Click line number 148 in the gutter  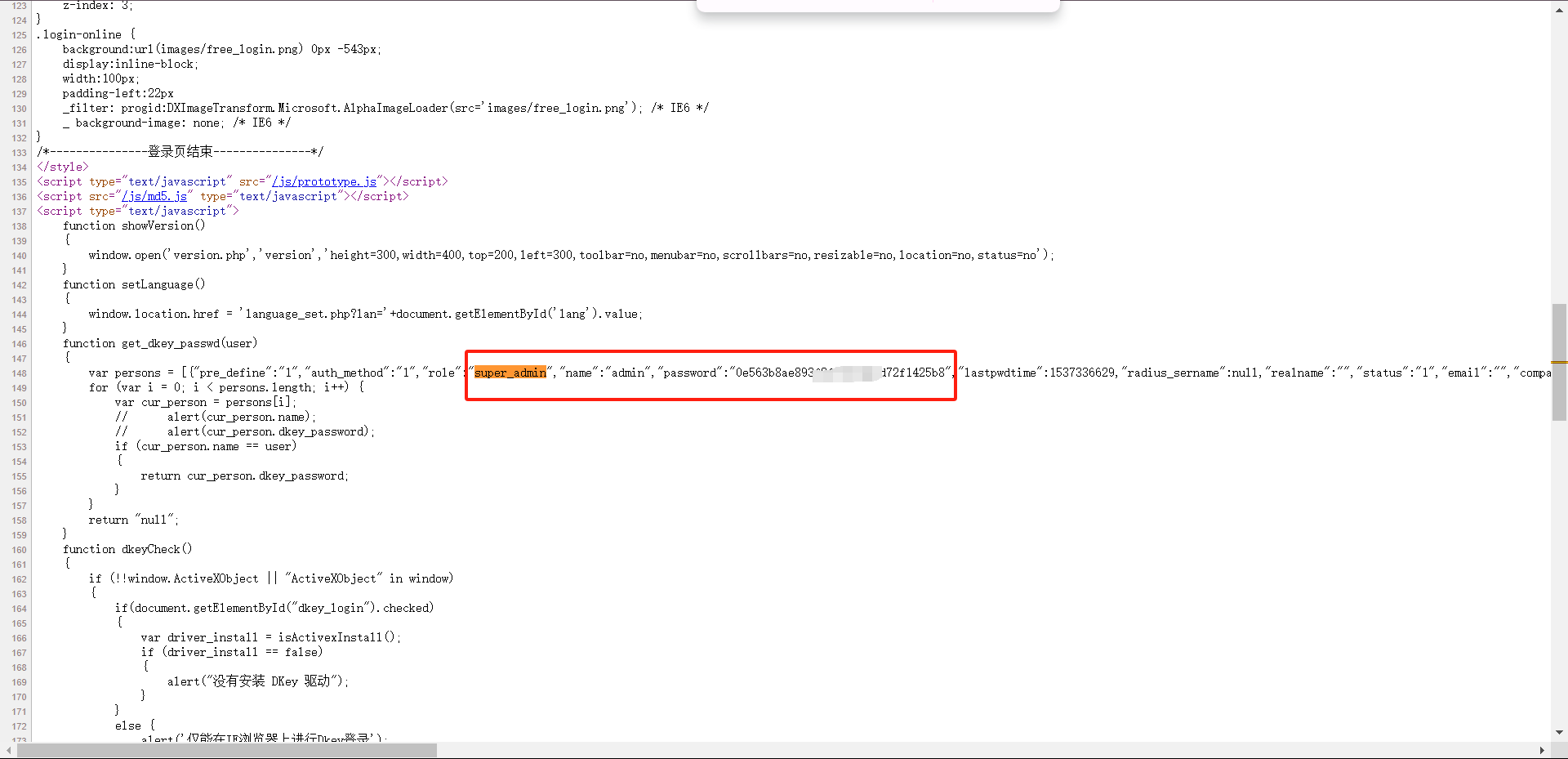tap(20, 373)
